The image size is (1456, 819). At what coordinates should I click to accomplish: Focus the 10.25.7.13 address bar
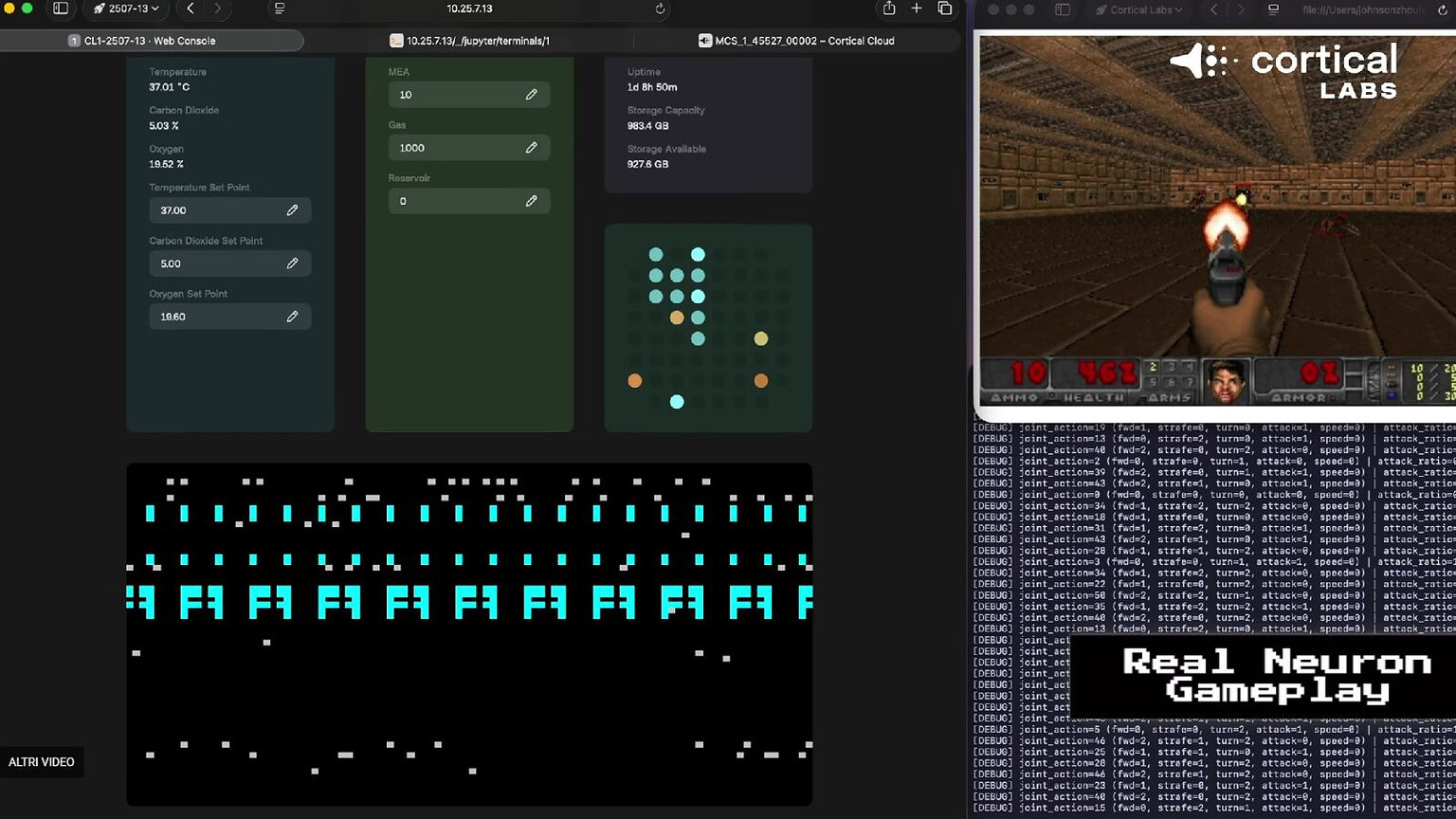coord(469,9)
